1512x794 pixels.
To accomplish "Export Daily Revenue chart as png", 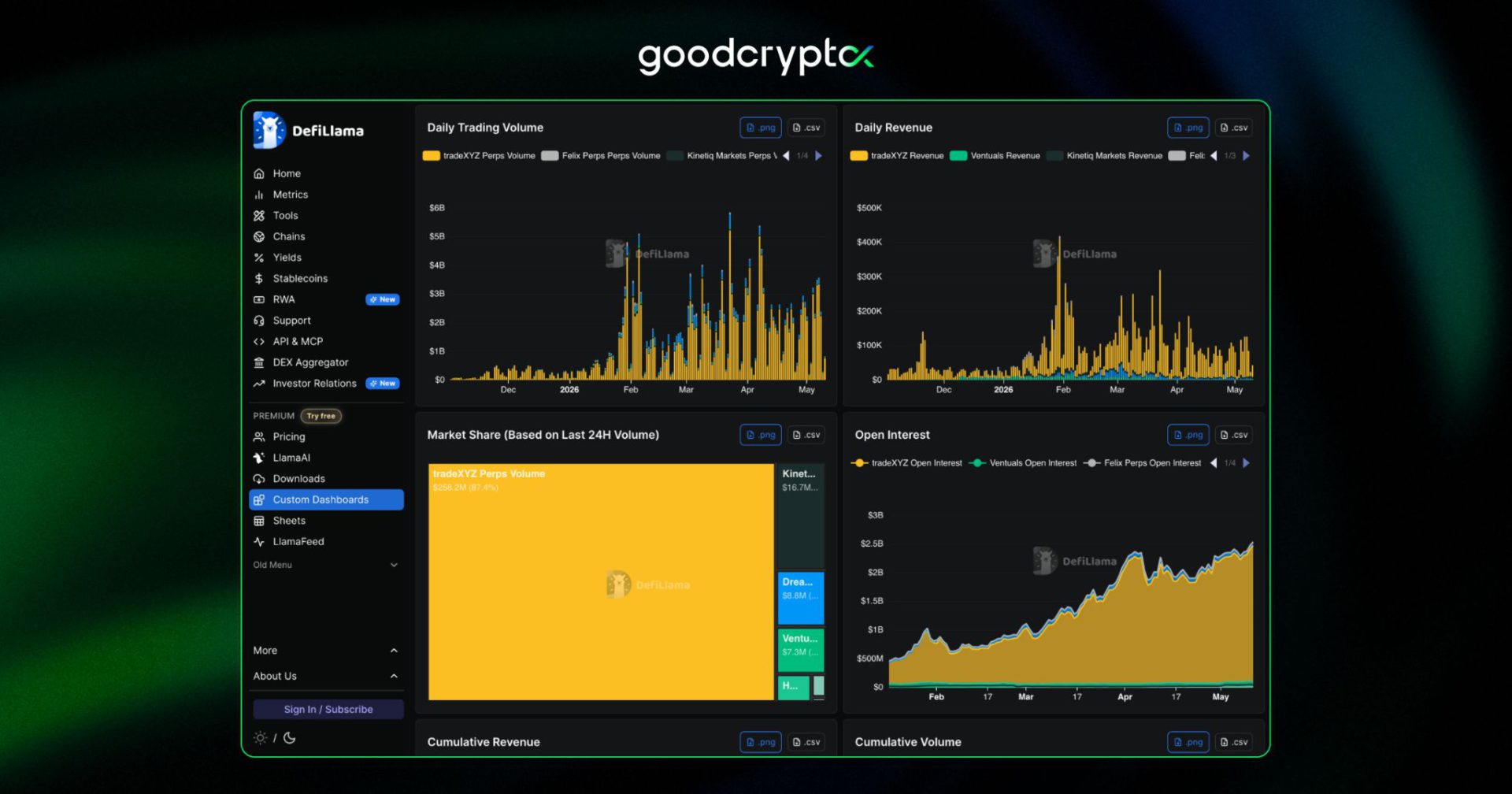I will pyautogui.click(x=1188, y=128).
